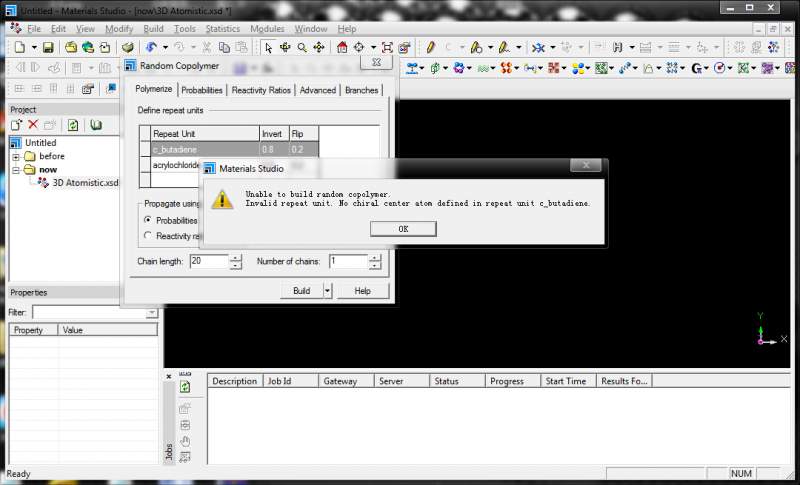Open the Modify menu
This screenshot has height=485, width=800.
pyautogui.click(x=119, y=29)
